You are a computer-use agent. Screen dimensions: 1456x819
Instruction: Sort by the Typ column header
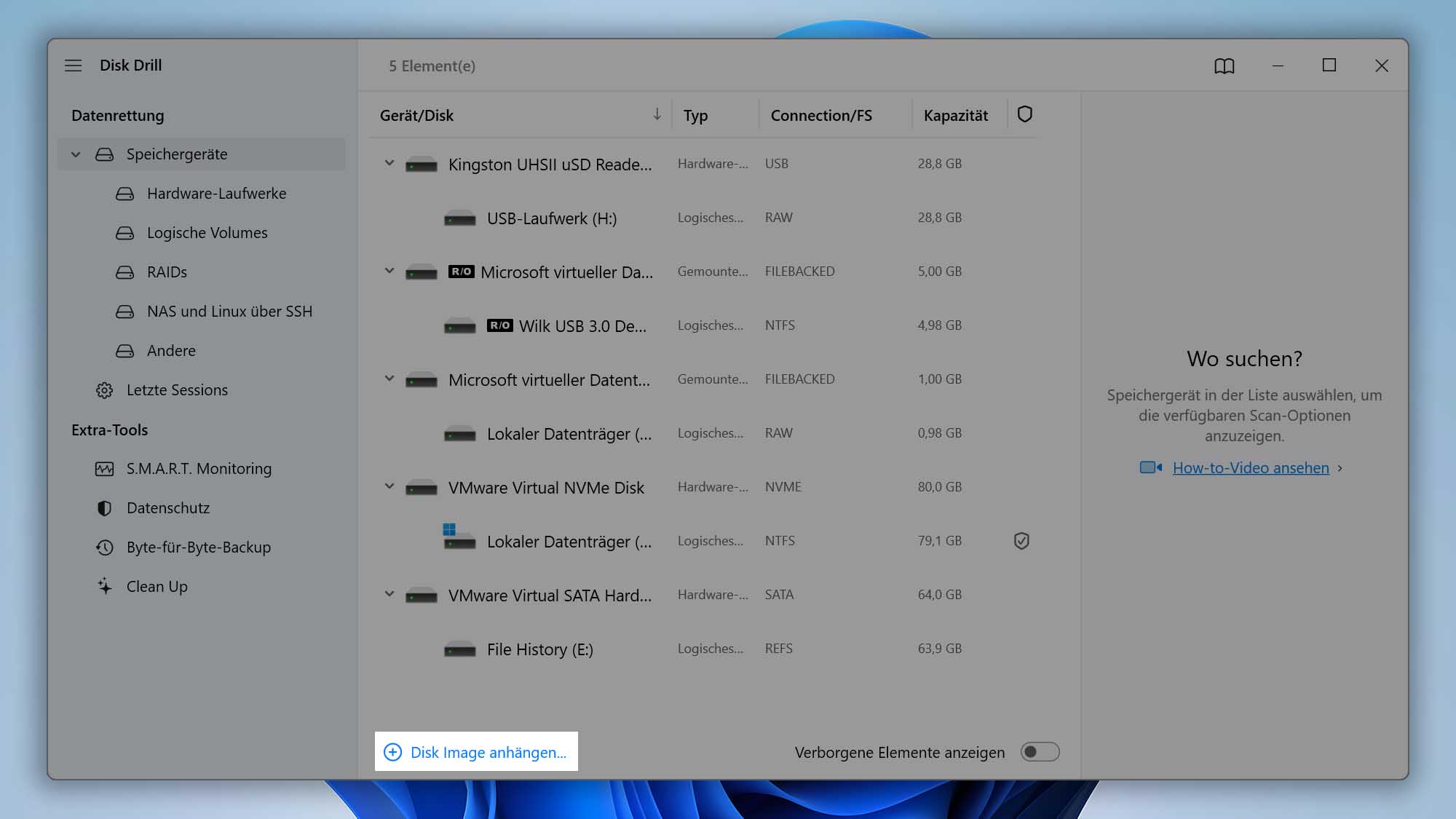(x=695, y=116)
